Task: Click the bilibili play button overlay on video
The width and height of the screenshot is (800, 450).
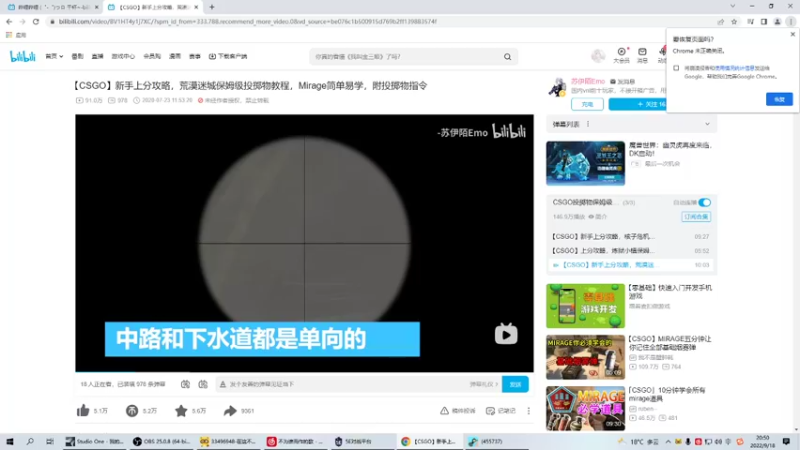Action: click(506, 335)
